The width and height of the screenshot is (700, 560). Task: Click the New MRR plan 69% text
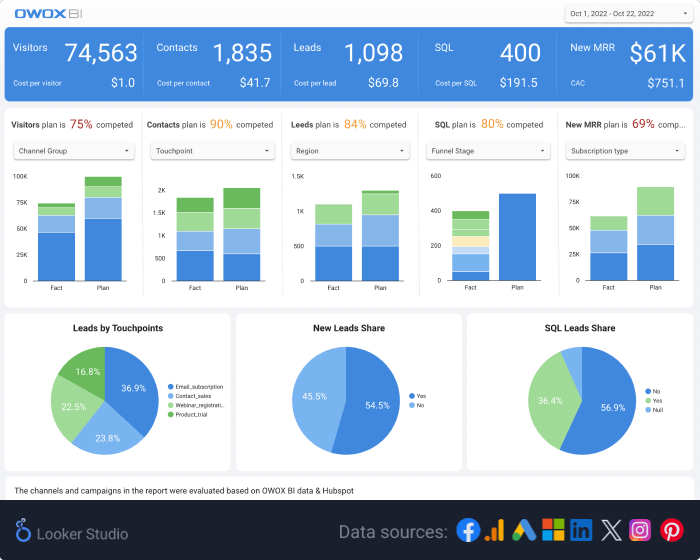point(643,124)
